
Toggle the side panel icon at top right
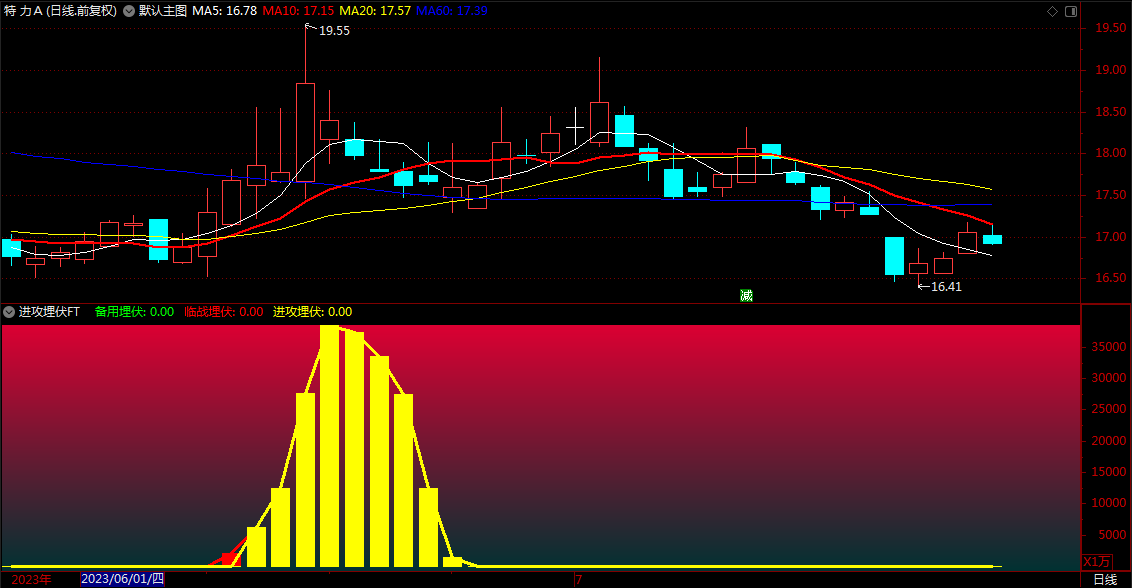pyautogui.click(x=1071, y=11)
